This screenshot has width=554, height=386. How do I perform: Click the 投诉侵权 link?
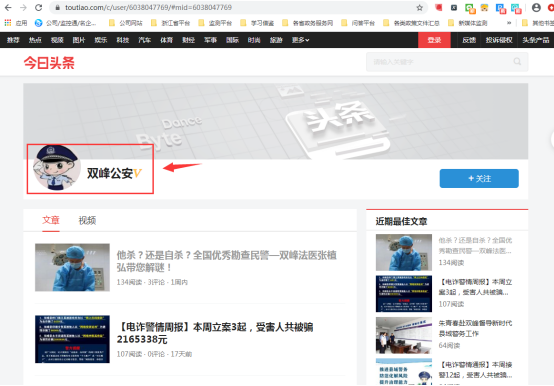click(499, 40)
